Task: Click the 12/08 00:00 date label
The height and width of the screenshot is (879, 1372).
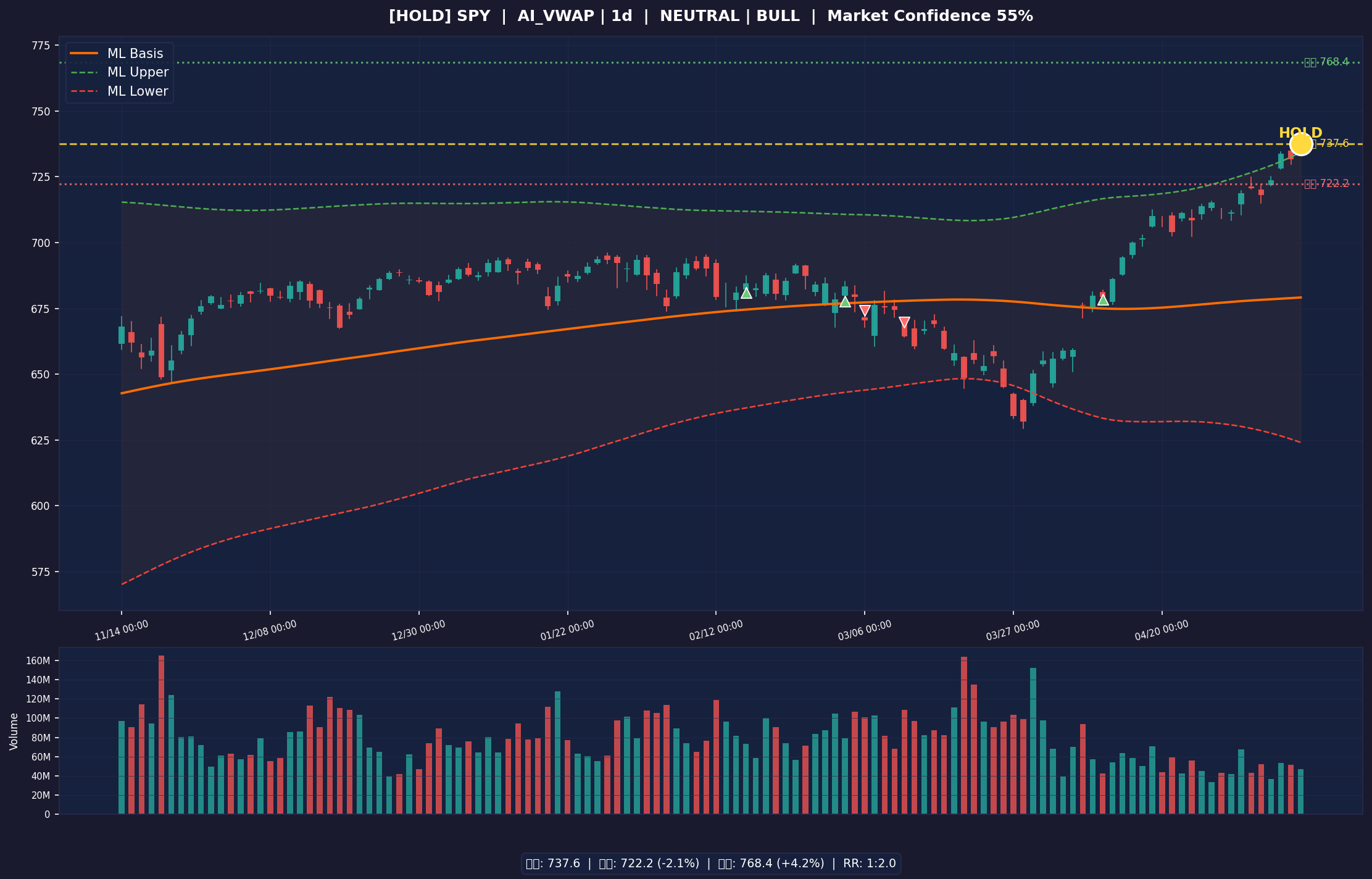Action: coord(270,630)
